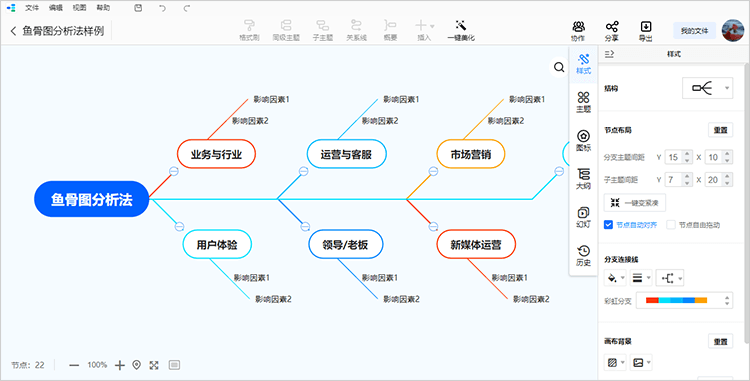Open branch connector shape dropdown
750x381 pixels.
click(670, 277)
